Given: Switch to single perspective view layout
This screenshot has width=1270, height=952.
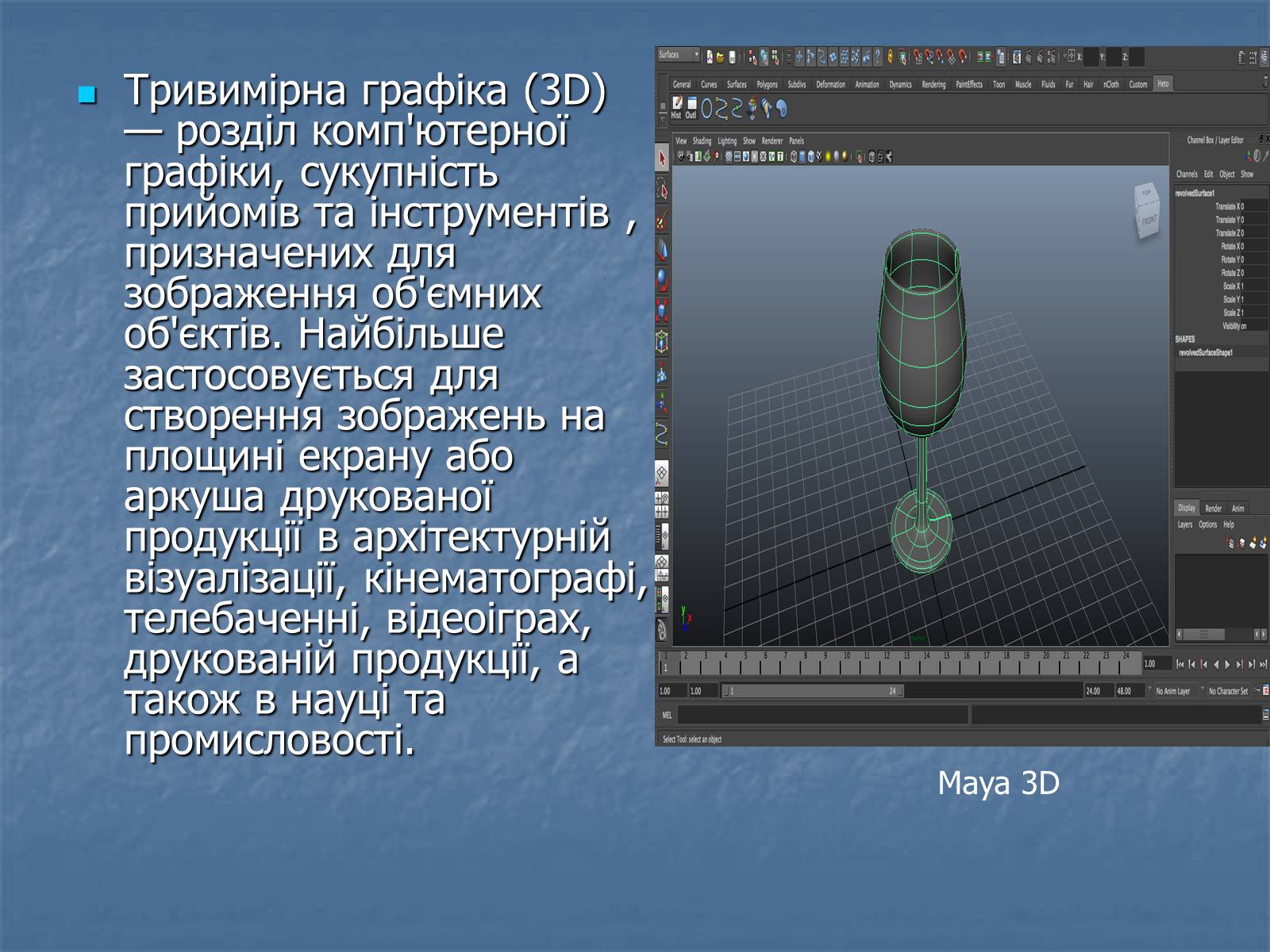Looking at the screenshot, I should point(662,474).
